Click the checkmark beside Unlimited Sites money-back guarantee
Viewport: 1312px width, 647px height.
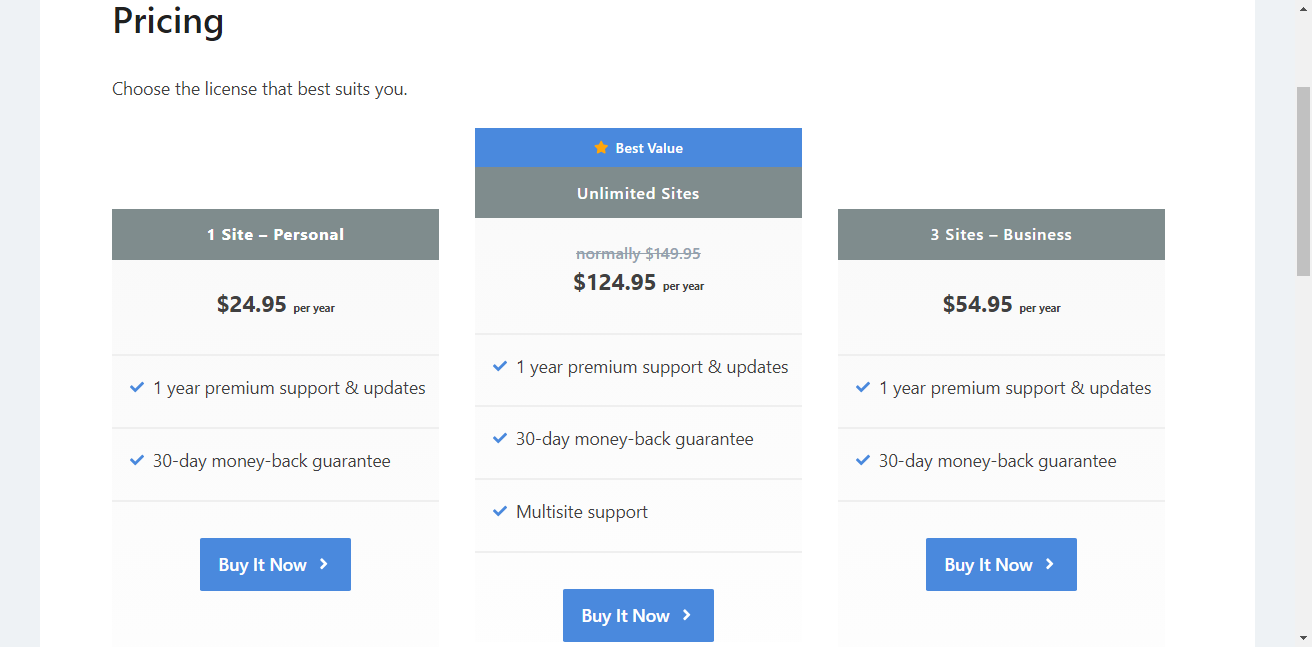tap(500, 439)
